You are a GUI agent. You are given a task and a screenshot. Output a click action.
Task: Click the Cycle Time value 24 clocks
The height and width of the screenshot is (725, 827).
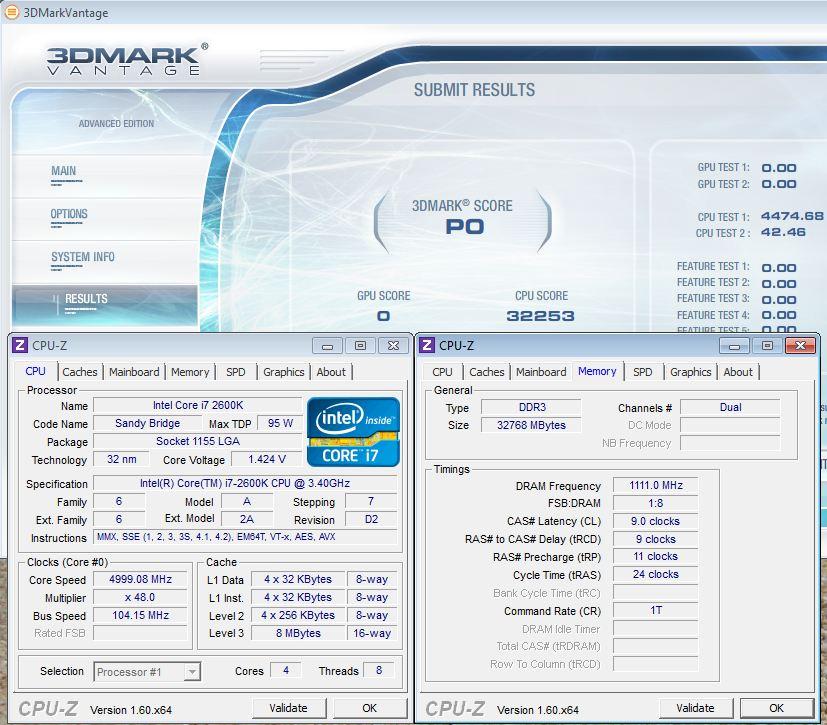(656, 575)
